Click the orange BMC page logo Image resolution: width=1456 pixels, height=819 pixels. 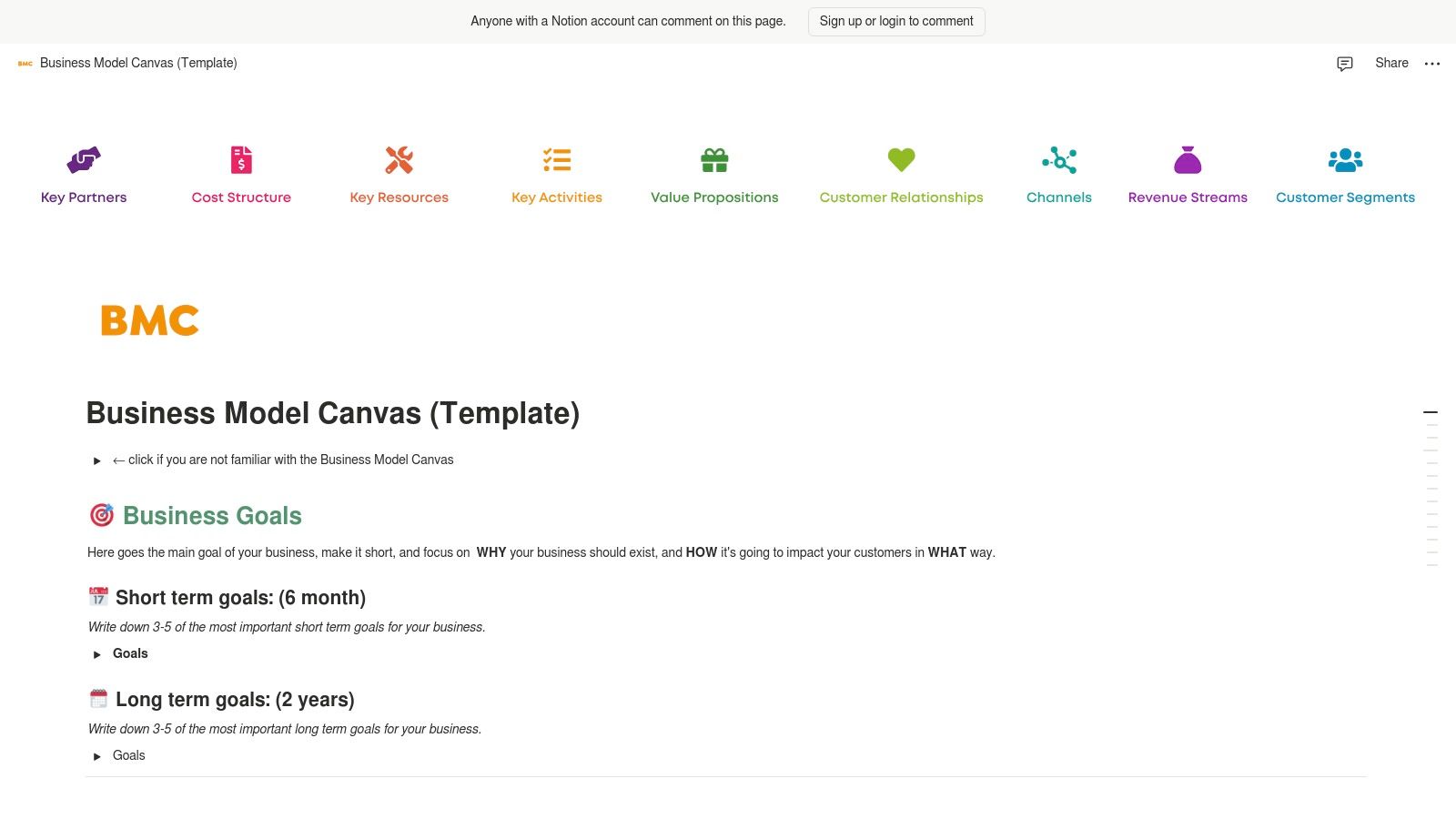150,320
